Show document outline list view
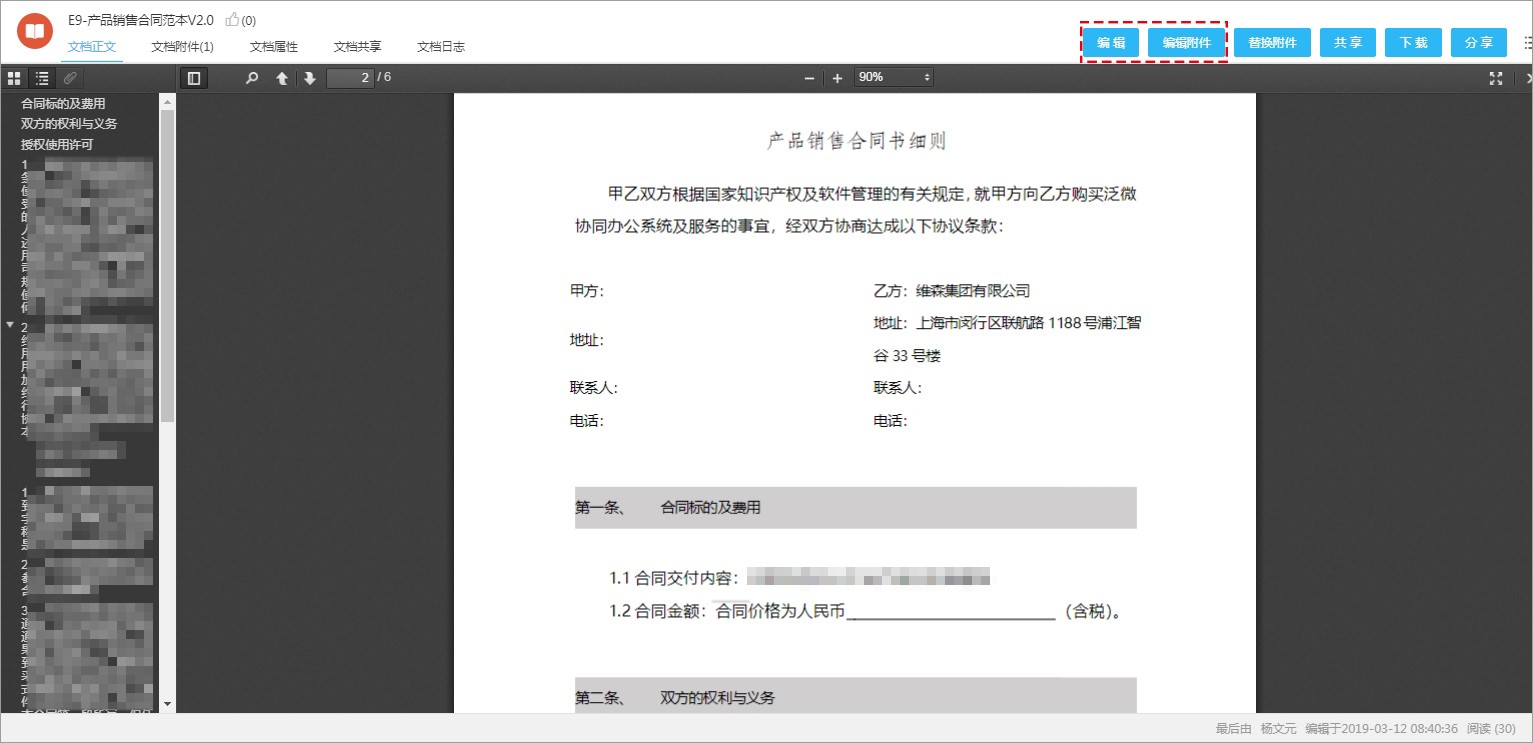Screen dimensions: 1533x743 point(42,78)
